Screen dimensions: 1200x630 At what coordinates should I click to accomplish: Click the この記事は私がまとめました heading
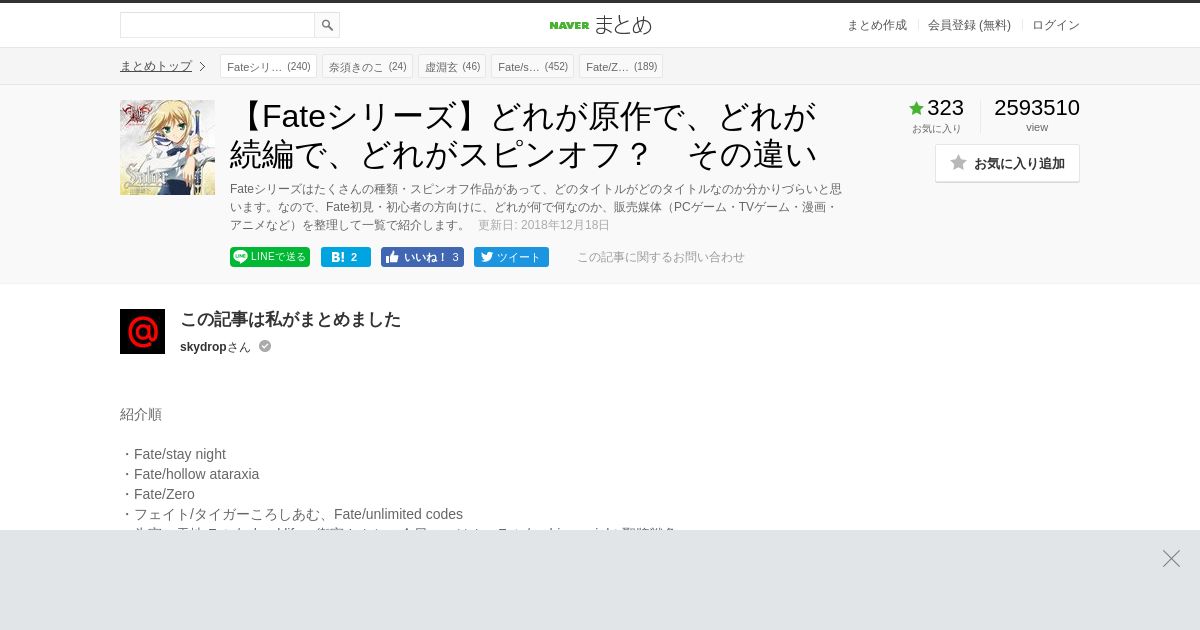290,319
